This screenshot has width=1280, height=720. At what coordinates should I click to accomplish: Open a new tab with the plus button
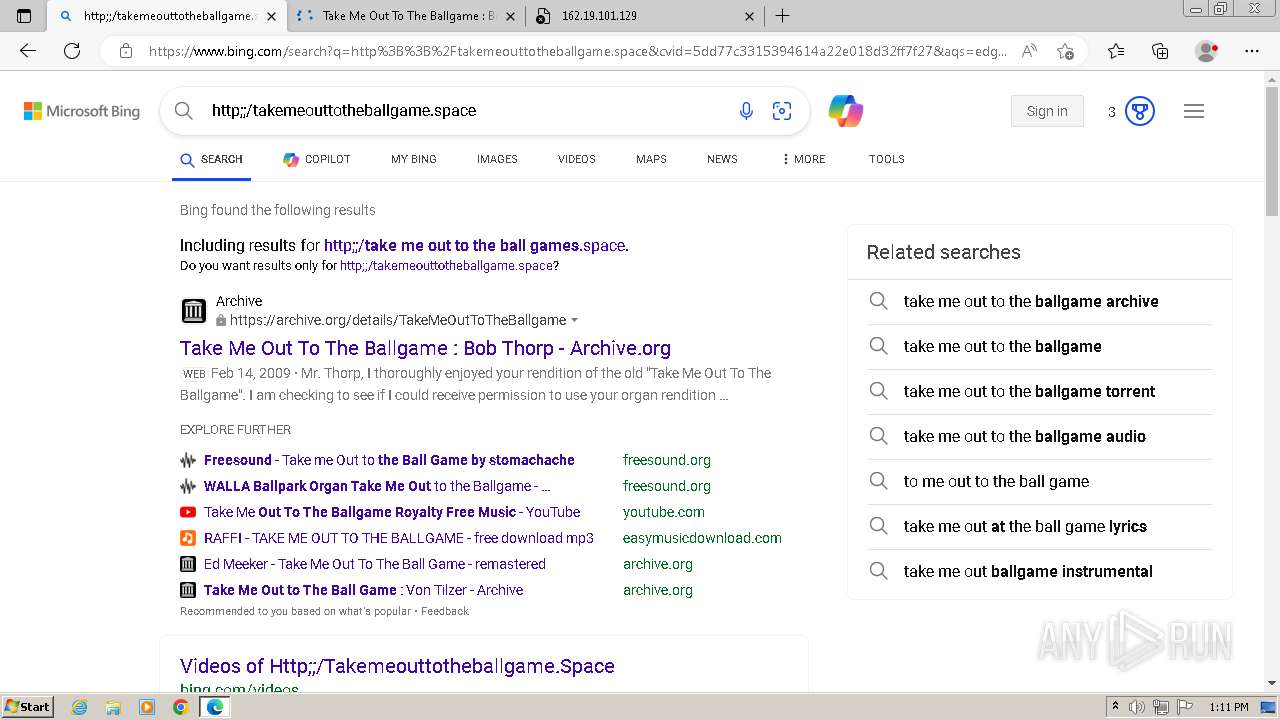[x=783, y=16]
